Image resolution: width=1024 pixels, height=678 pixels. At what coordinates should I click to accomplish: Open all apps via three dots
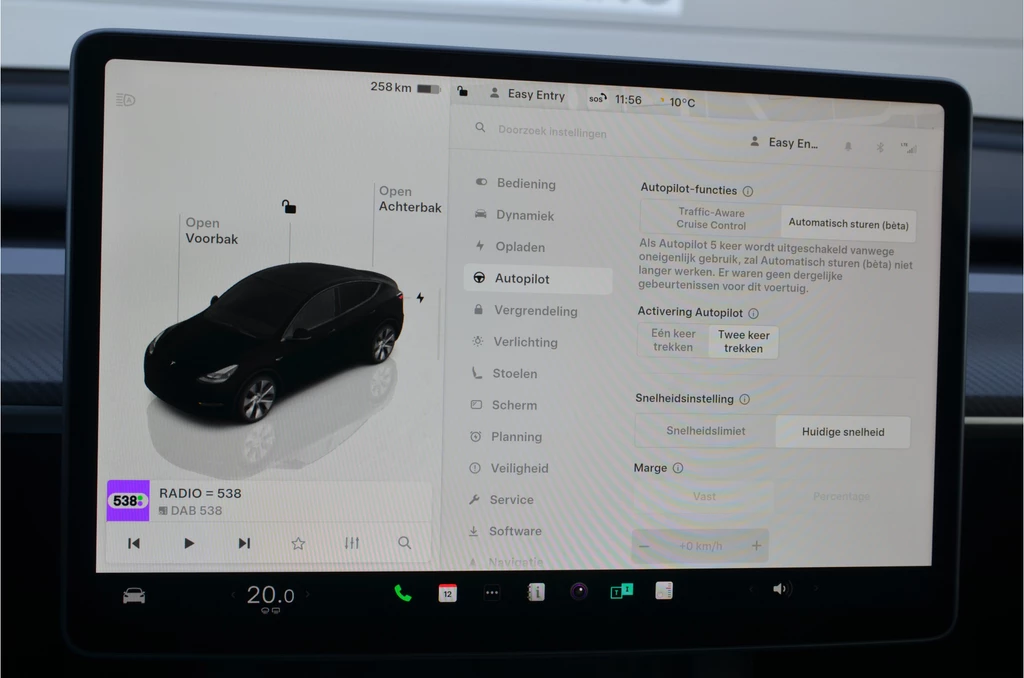(x=492, y=593)
